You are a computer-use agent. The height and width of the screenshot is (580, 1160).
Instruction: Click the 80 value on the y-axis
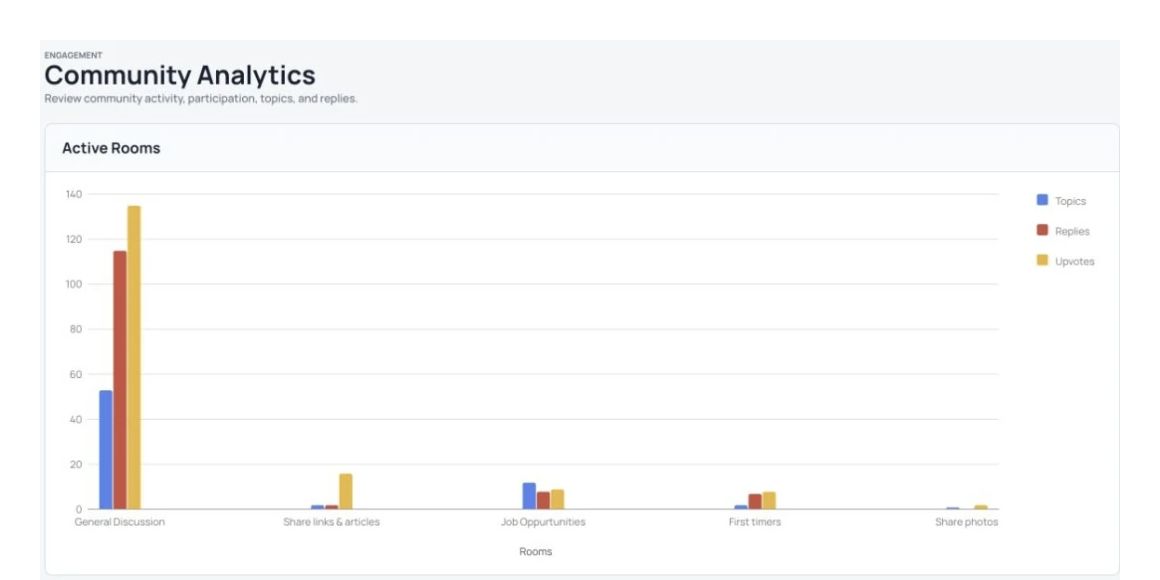[x=76, y=329]
